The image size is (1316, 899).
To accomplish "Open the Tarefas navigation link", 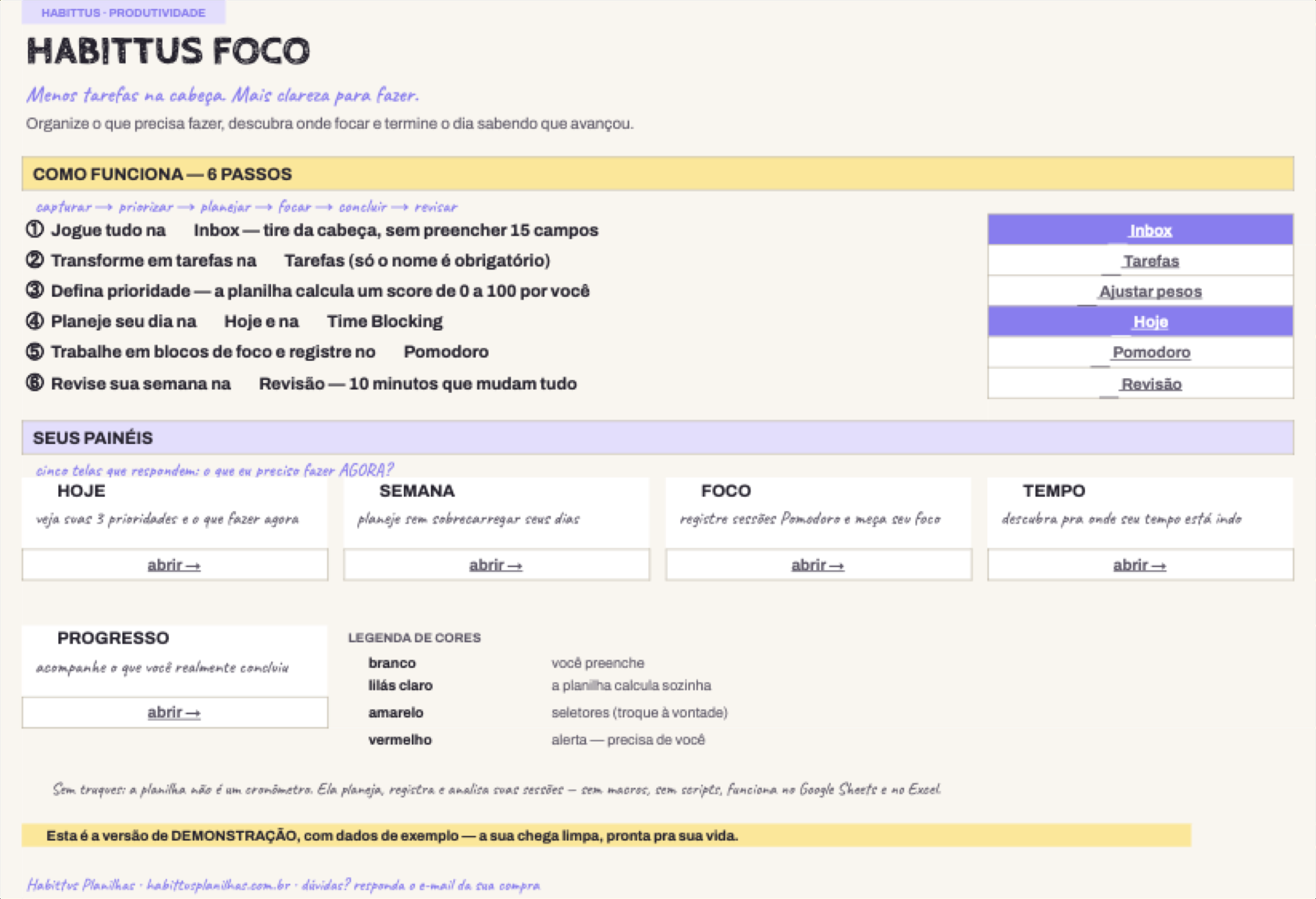I will 1151,261.
